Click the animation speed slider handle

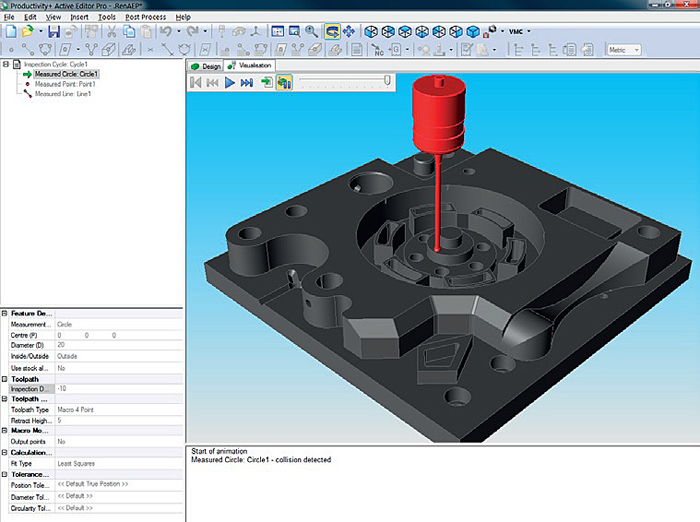pos(387,80)
